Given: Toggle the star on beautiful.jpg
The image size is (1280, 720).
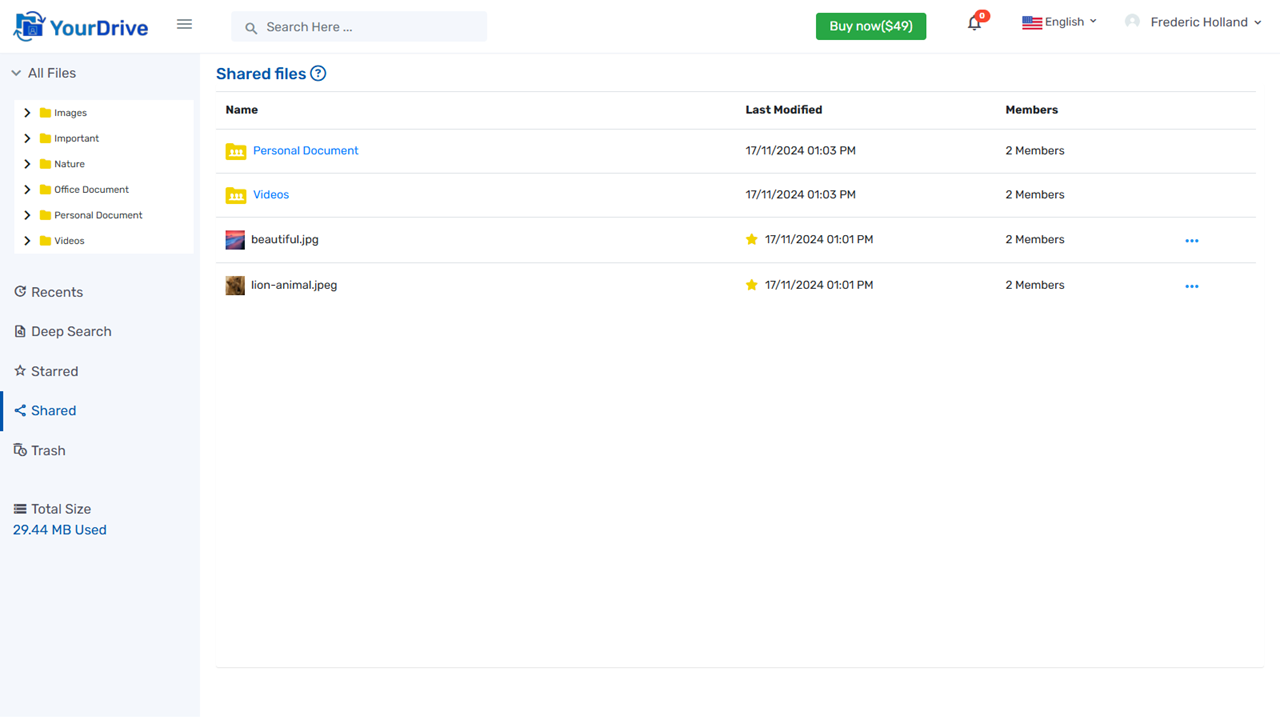Looking at the screenshot, I should [x=751, y=239].
